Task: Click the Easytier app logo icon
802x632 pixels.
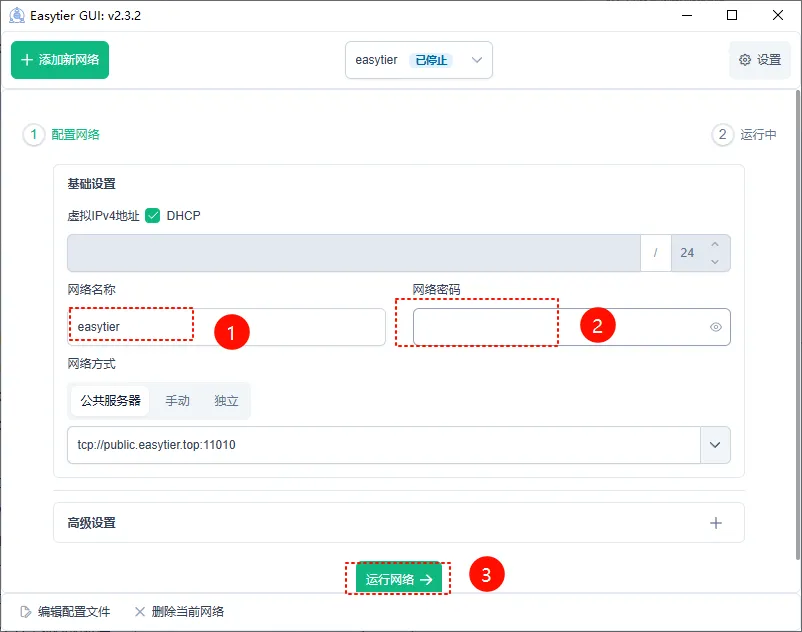Action: [x=16, y=15]
